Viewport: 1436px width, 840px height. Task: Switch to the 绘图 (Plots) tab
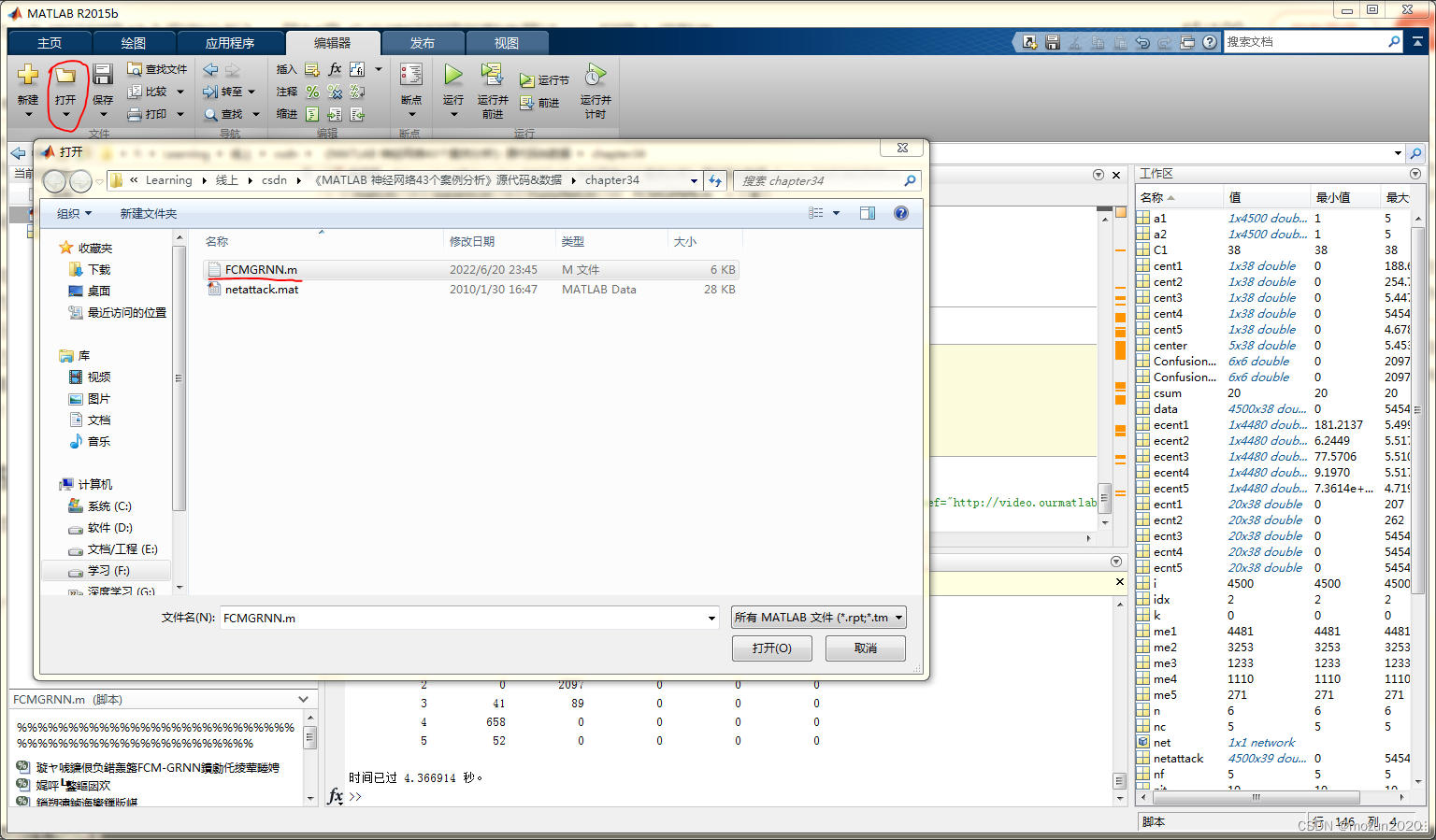[x=134, y=43]
